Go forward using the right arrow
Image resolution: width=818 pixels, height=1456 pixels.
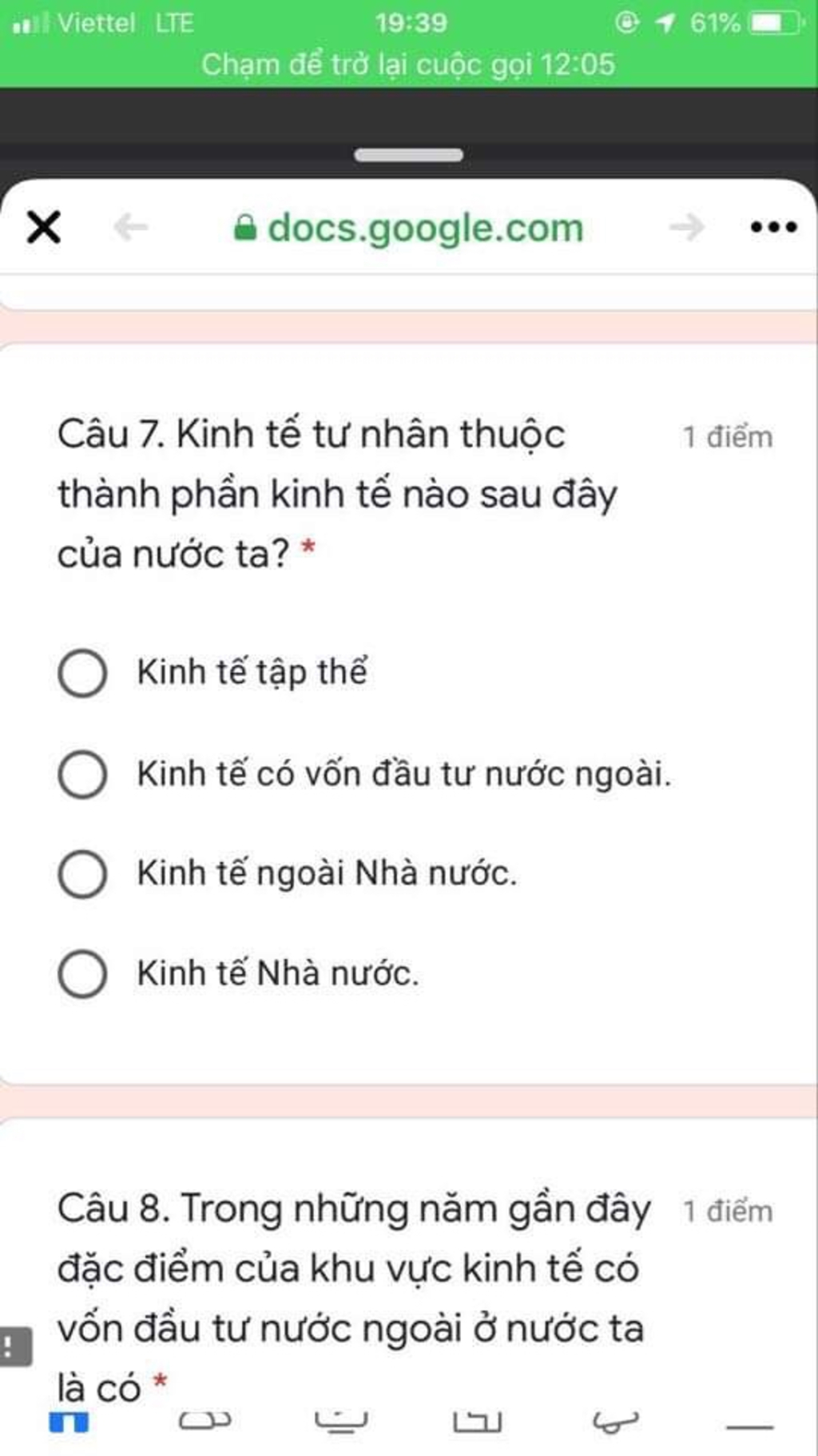click(687, 227)
